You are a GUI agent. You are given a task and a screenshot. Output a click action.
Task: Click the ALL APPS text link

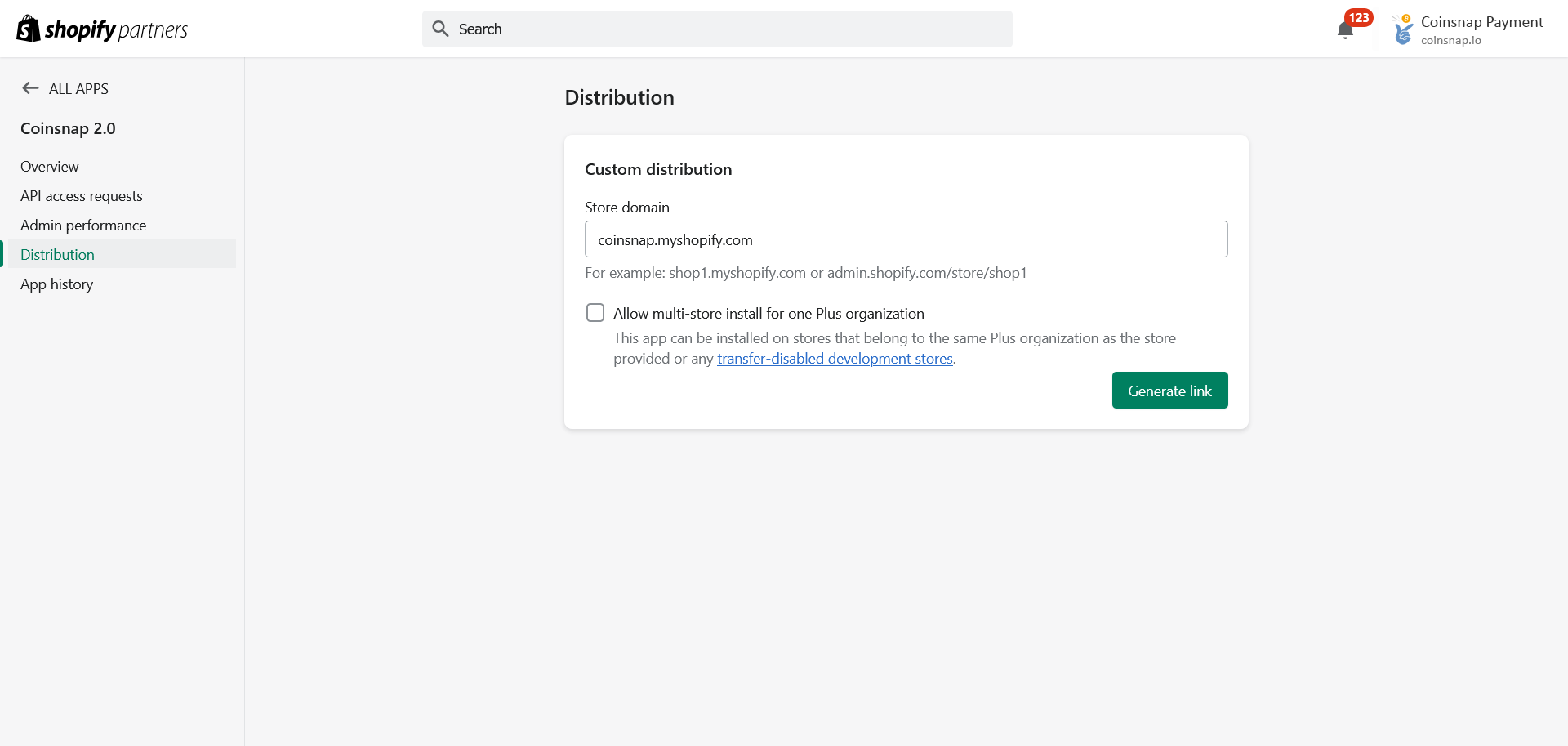click(78, 89)
